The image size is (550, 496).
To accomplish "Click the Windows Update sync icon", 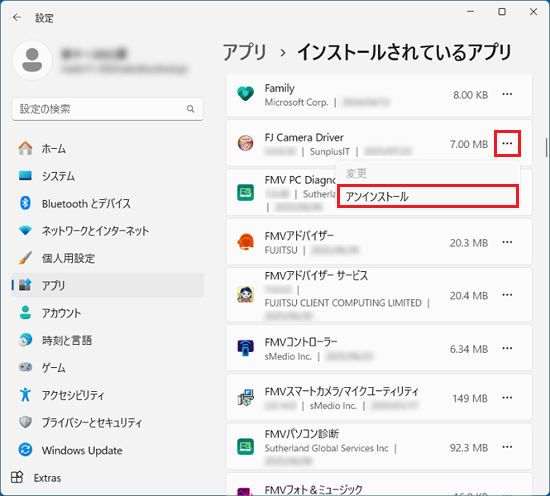I will (25, 450).
